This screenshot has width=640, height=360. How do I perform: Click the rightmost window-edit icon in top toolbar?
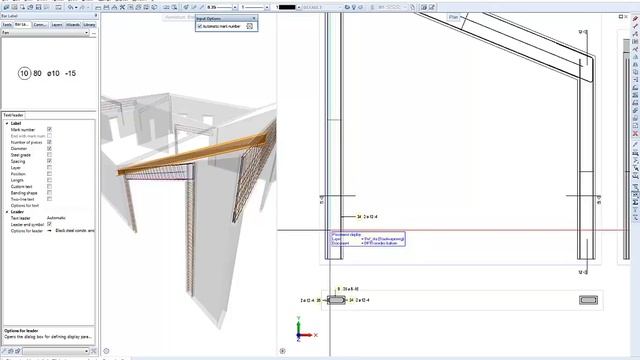(431, 7)
